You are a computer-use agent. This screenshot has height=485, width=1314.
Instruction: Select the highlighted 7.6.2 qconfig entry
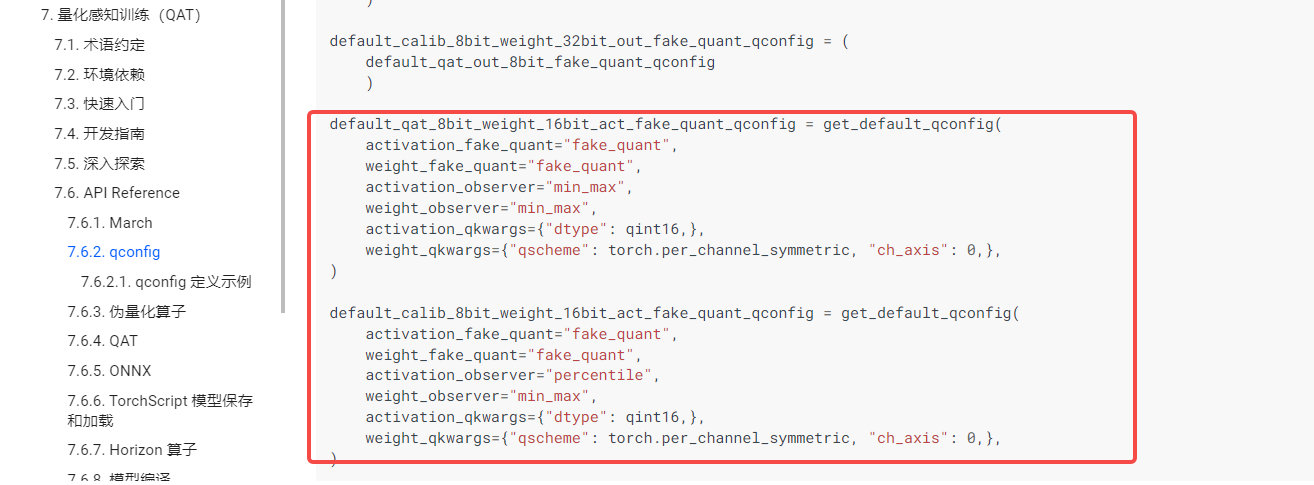[113, 252]
